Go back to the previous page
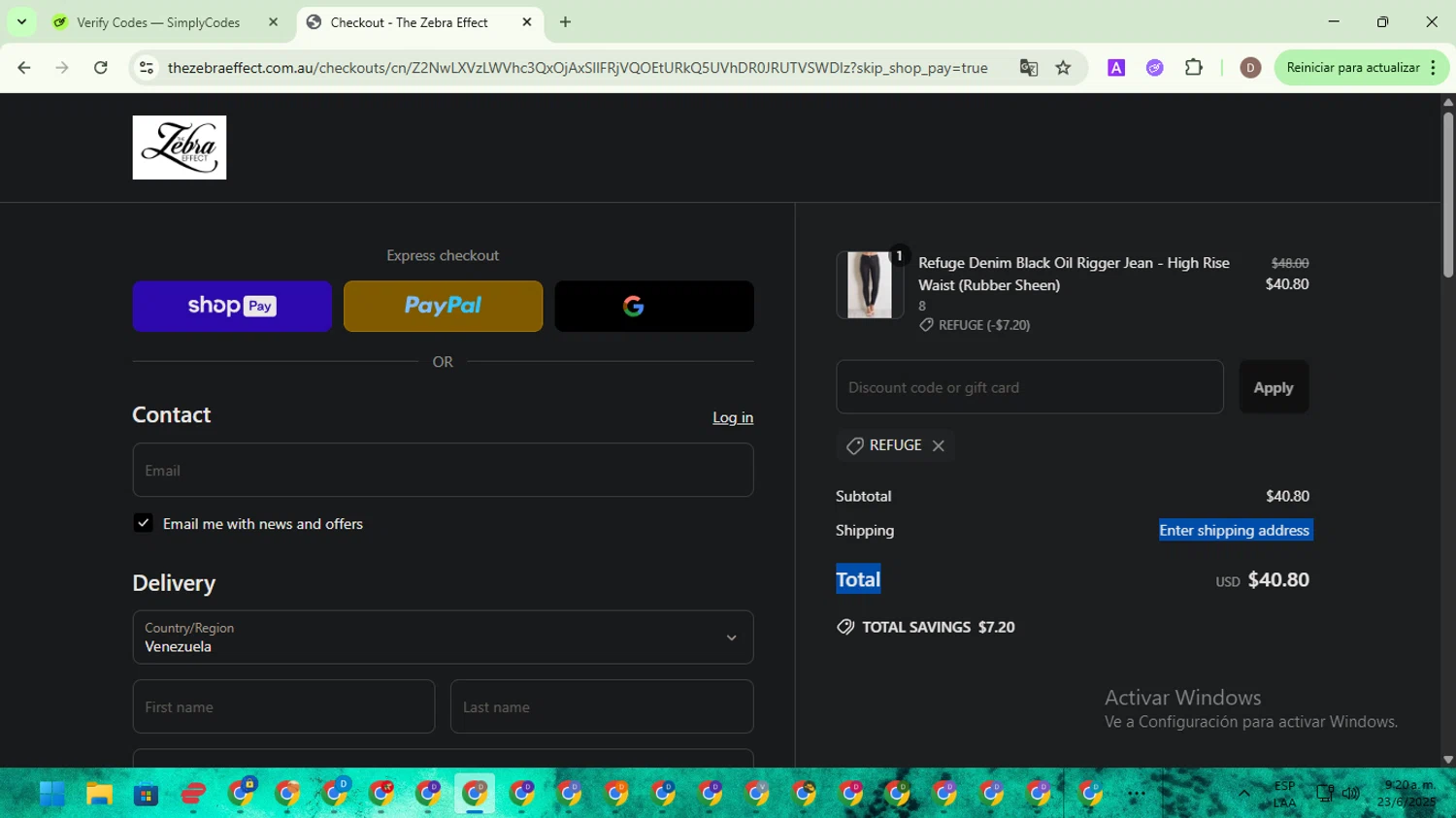1456x818 pixels. point(24,68)
